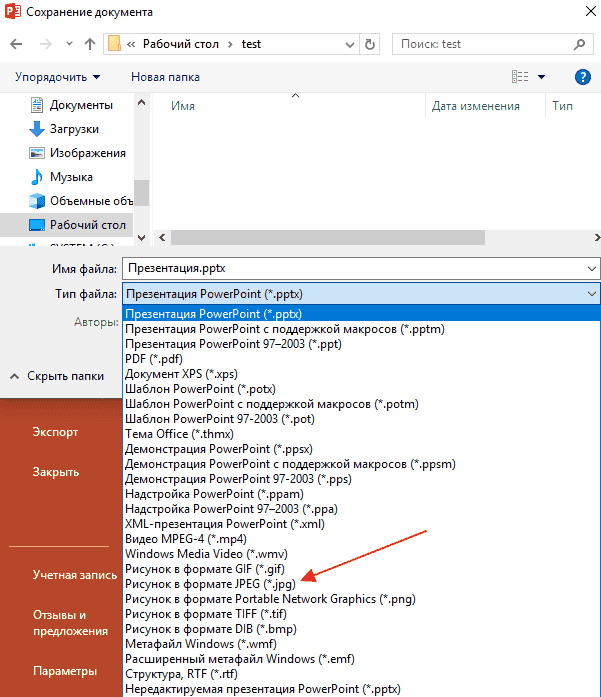The height and width of the screenshot is (697, 601).
Task: Open Экспорт in the PowerPoint backstage menu
Action: click(55, 432)
